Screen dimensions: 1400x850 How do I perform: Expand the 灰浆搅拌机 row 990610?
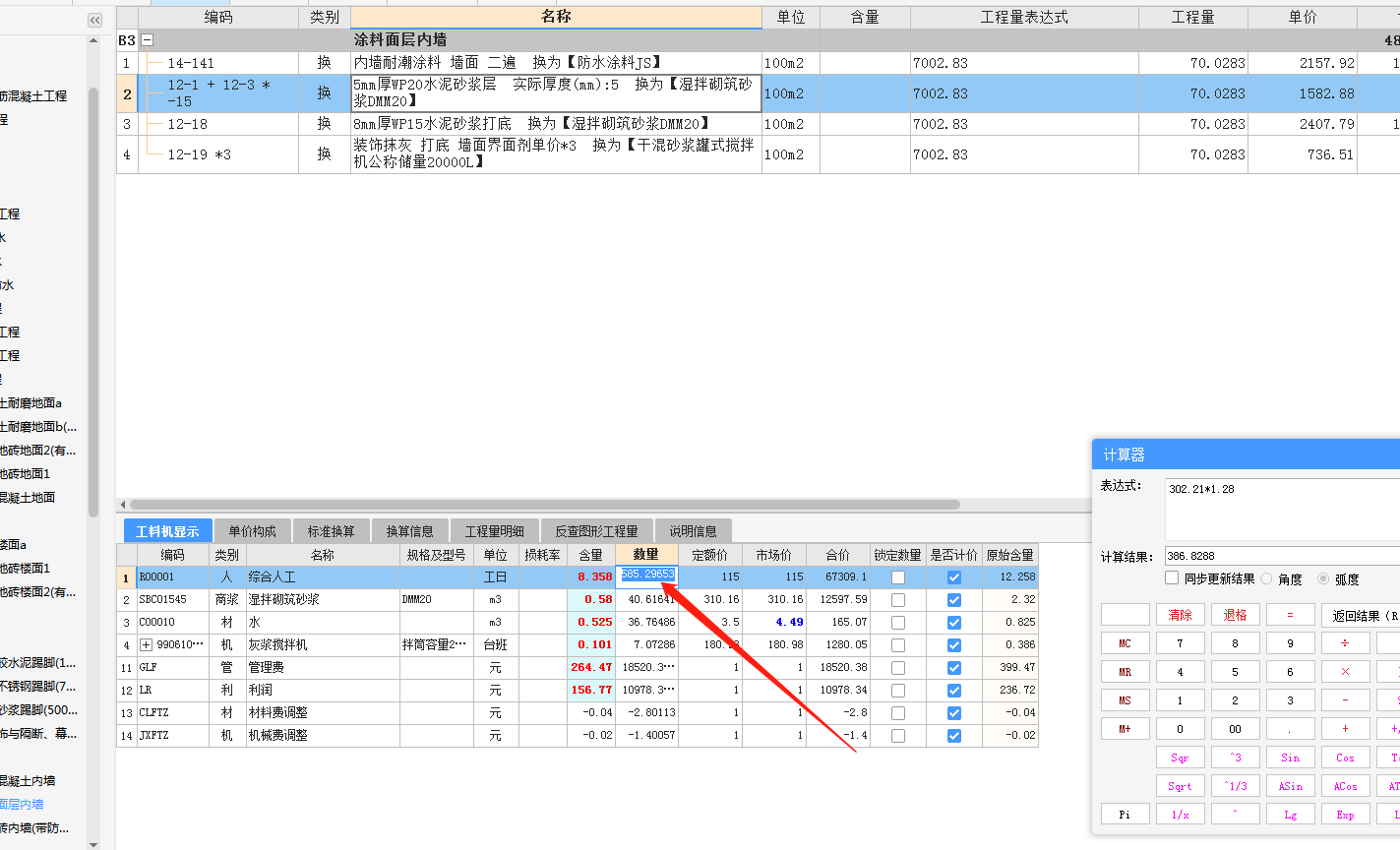tap(147, 645)
